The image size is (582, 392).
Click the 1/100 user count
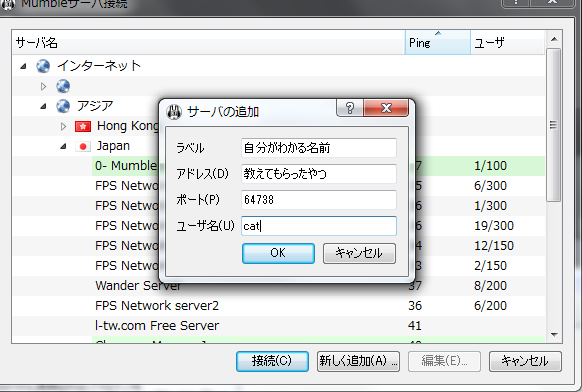490,166
